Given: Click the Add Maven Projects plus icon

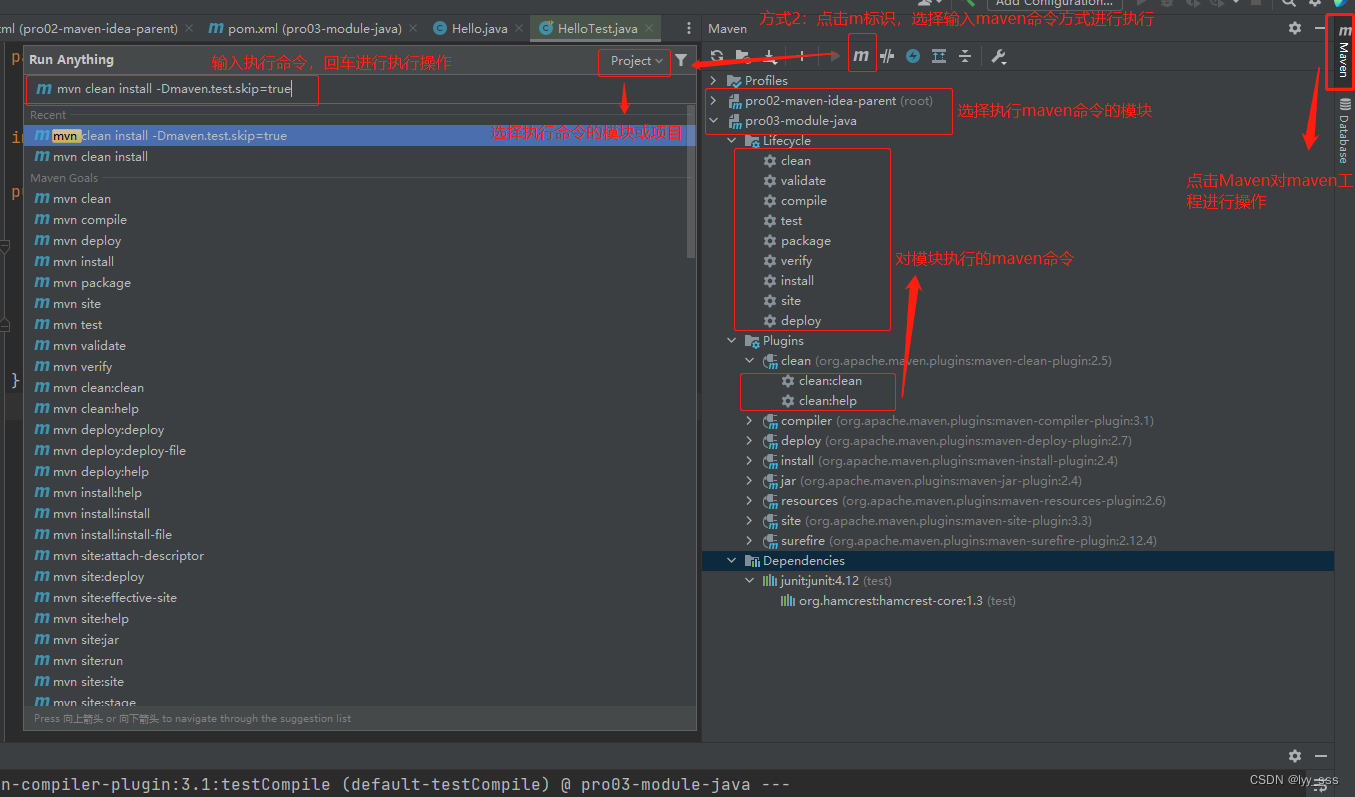Looking at the screenshot, I should click(802, 56).
